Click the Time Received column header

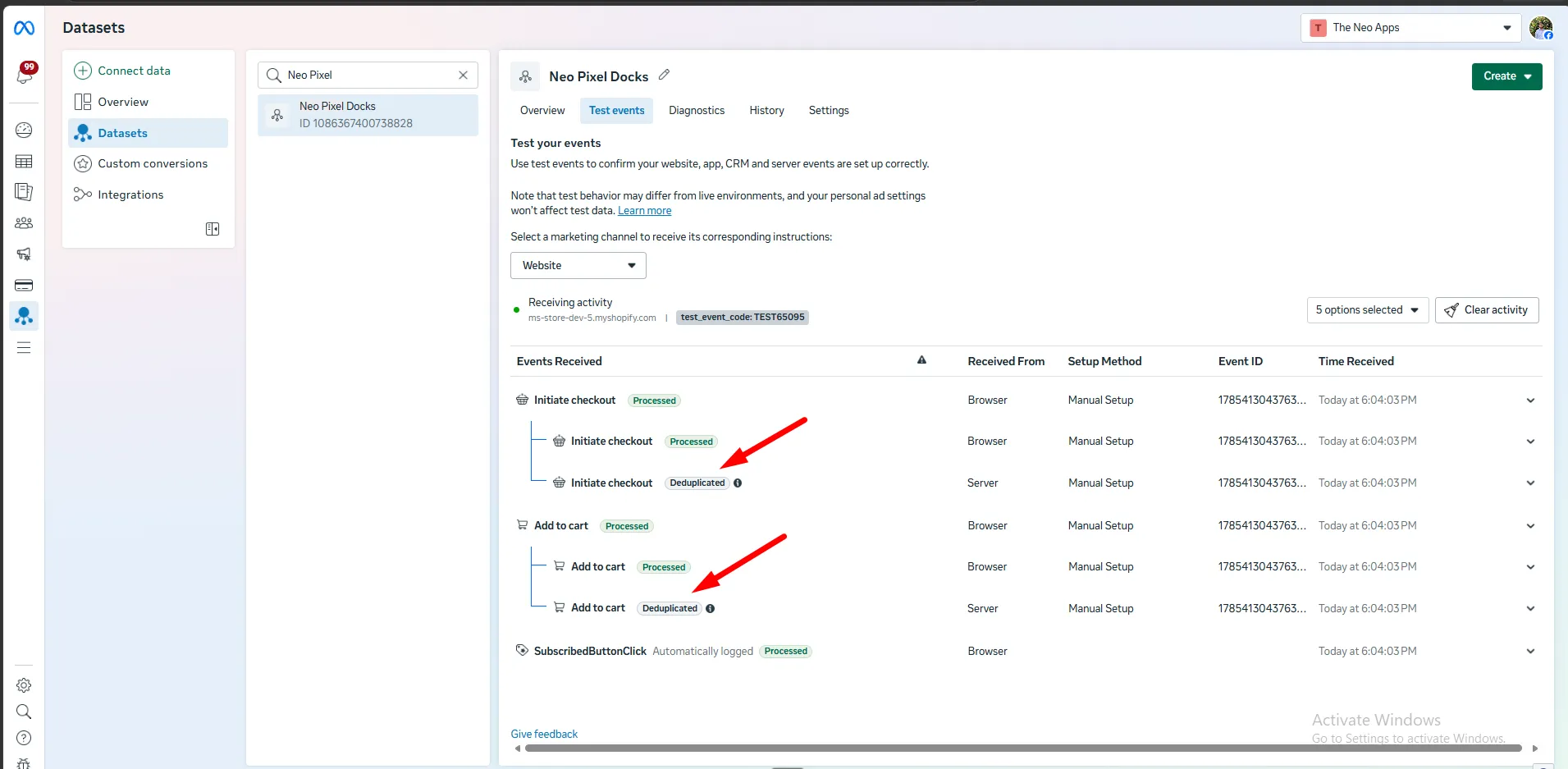coord(1355,361)
